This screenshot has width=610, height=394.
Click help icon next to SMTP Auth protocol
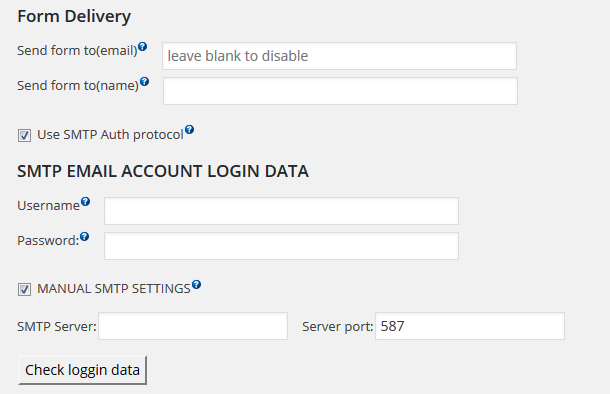coord(189,130)
